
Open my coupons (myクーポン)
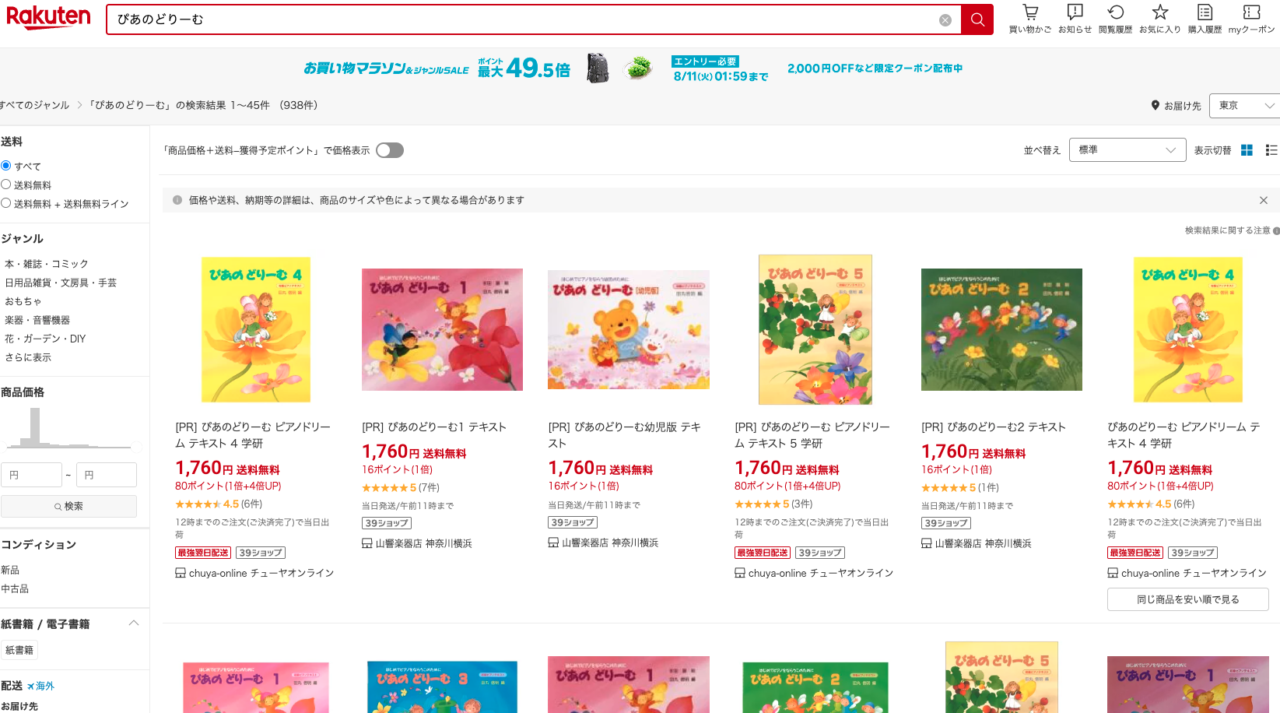click(x=1252, y=19)
